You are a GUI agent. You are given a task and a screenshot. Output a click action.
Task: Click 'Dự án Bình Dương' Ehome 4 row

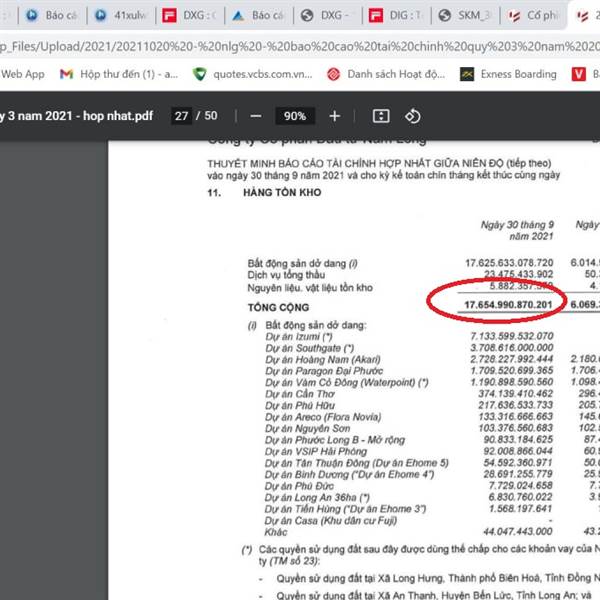350,474
